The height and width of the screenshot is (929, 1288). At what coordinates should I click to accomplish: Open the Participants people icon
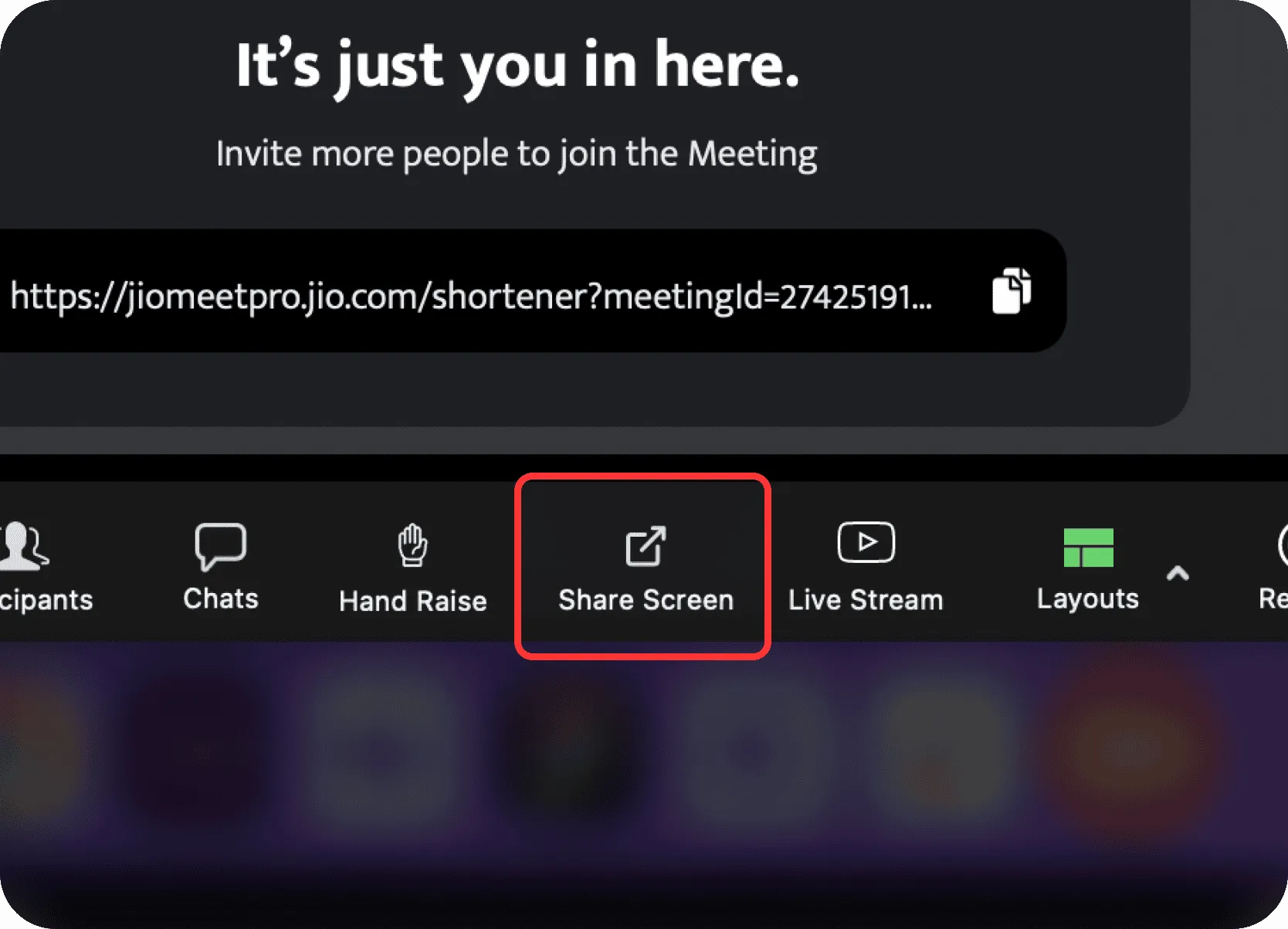pyautogui.click(x=23, y=546)
